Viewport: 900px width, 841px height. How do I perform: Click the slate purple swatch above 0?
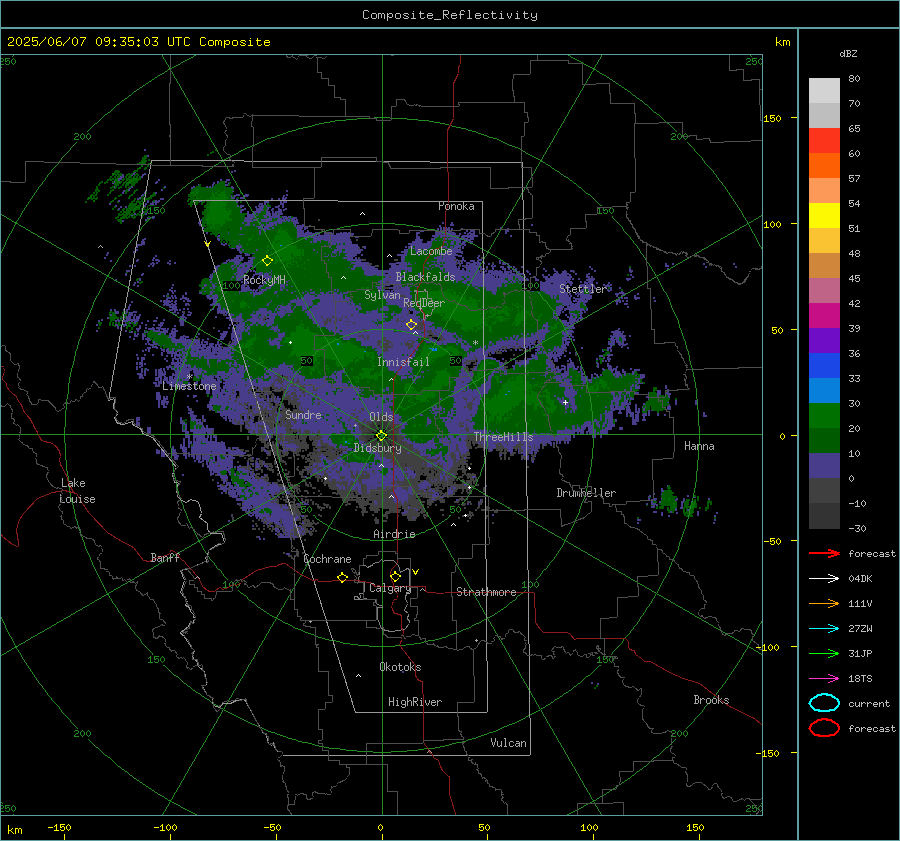pos(824,465)
